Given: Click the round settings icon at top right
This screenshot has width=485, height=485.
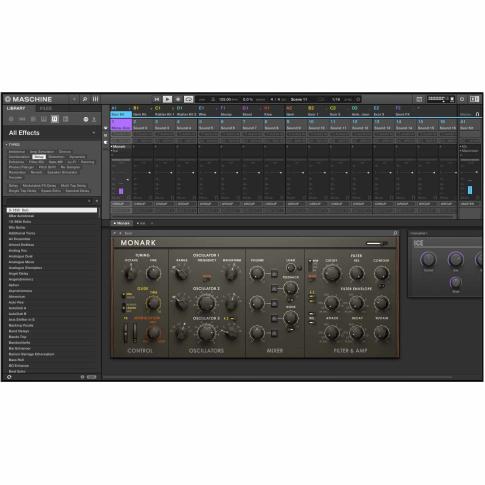Looking at the screenshot, I should click(x=462, y=99).
